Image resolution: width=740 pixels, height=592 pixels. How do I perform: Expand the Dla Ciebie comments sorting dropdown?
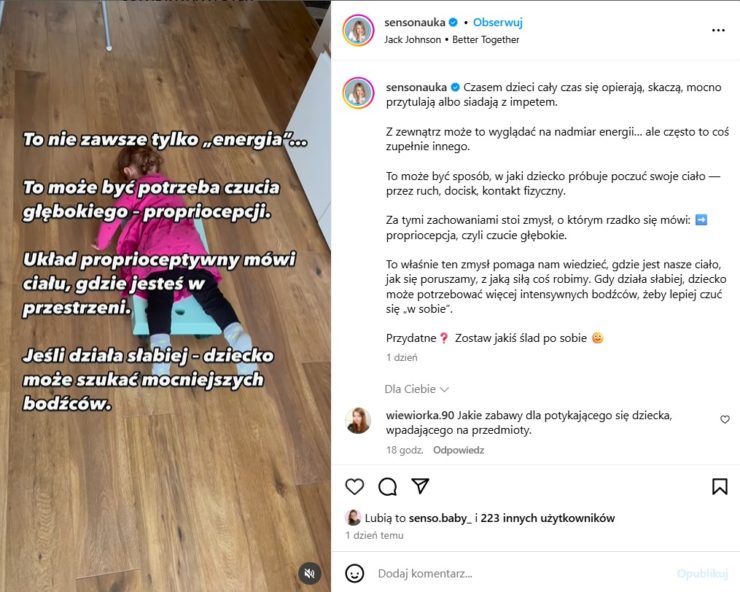(416, 389)
